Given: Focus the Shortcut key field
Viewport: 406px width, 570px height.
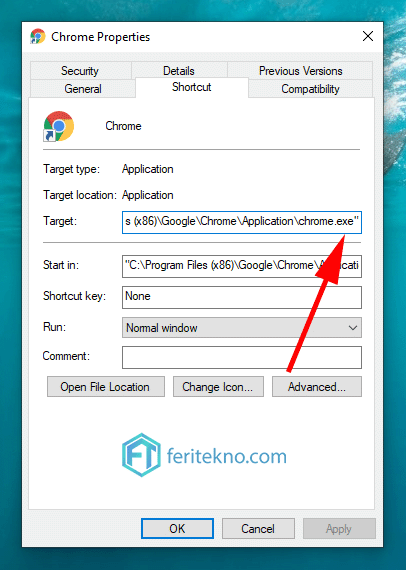Looking at the screenshot, I should click(x=242, y=297).
